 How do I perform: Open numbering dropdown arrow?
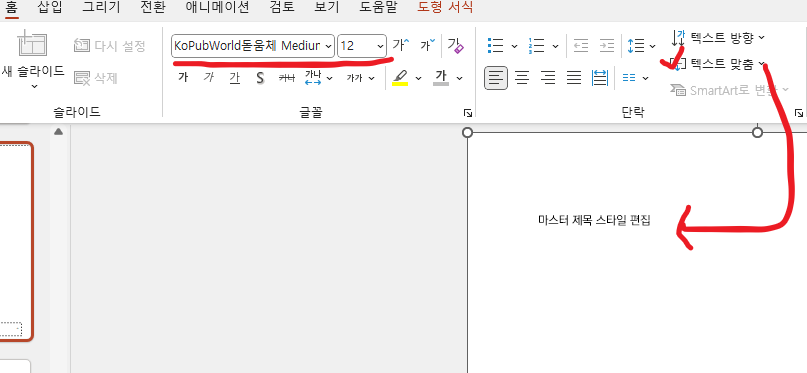click(555, 46)
